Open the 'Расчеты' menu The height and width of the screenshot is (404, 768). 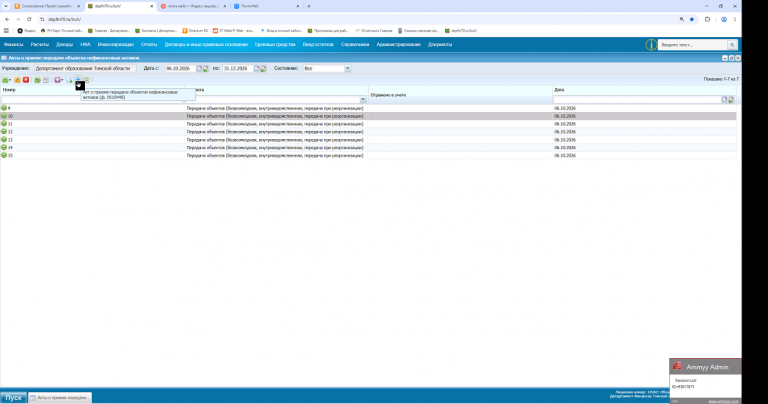coord(40,45)
